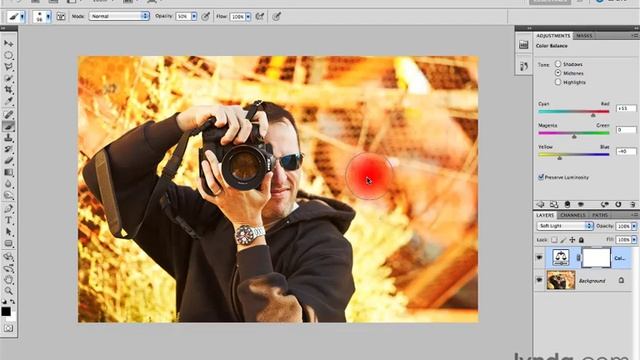The height and width of the screenshot is (360, 640).
Task: Click the Cyan-Red slider track
Action: point(573,111)
